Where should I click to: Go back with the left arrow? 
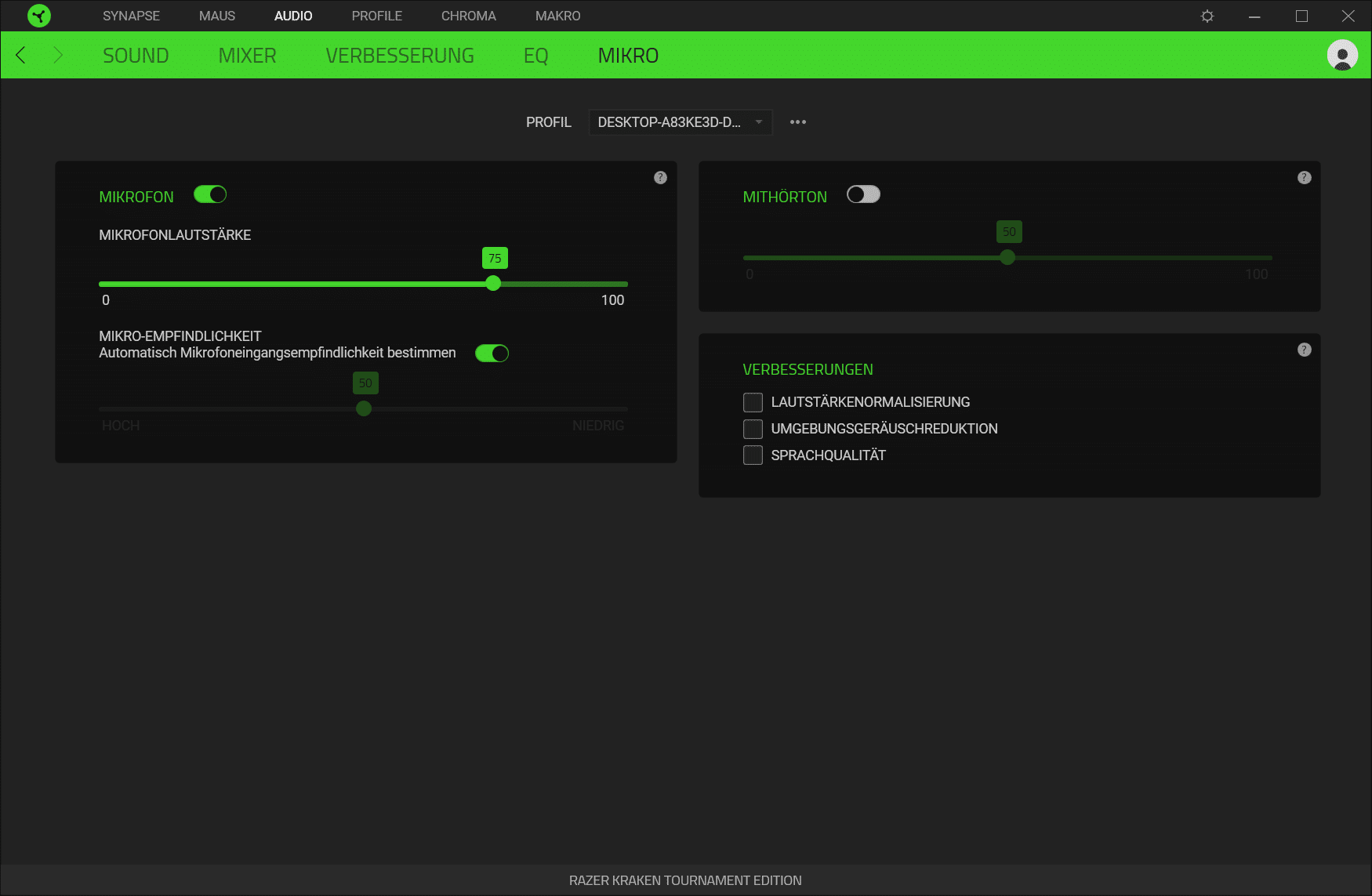coord(21,55)
